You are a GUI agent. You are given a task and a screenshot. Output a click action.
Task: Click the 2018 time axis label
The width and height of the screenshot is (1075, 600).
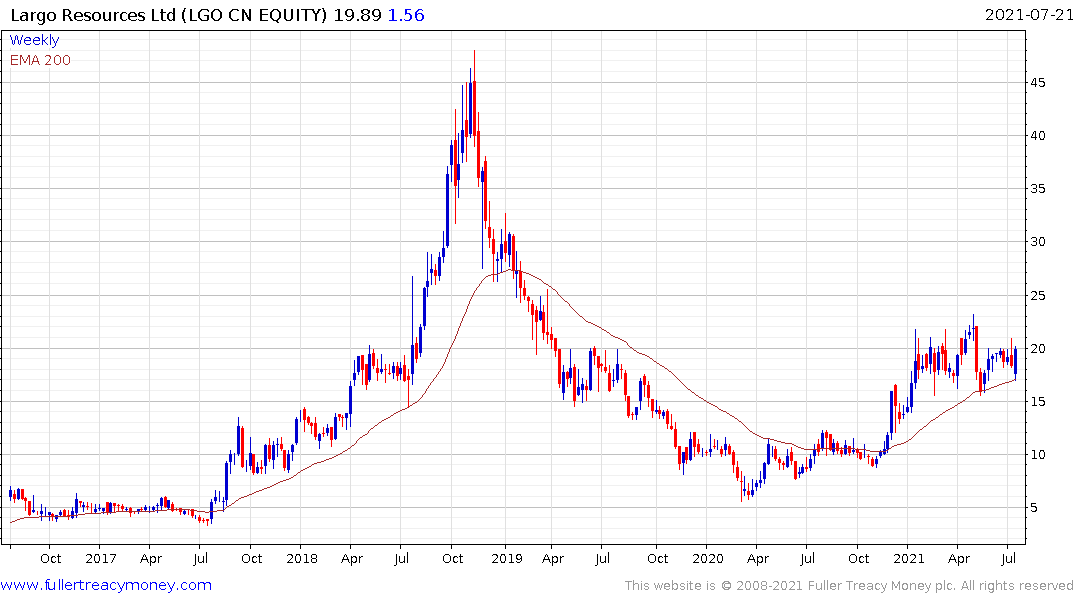point(302,558)
